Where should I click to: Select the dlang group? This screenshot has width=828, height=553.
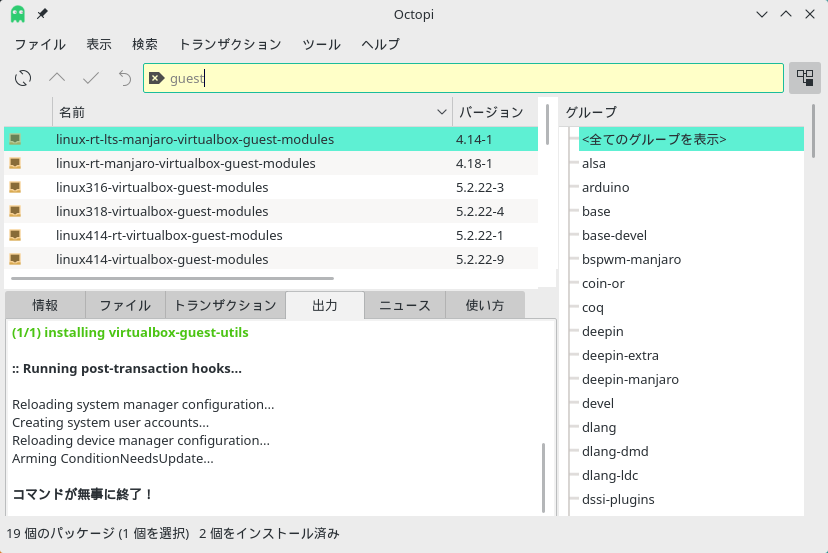coord(599,428)
